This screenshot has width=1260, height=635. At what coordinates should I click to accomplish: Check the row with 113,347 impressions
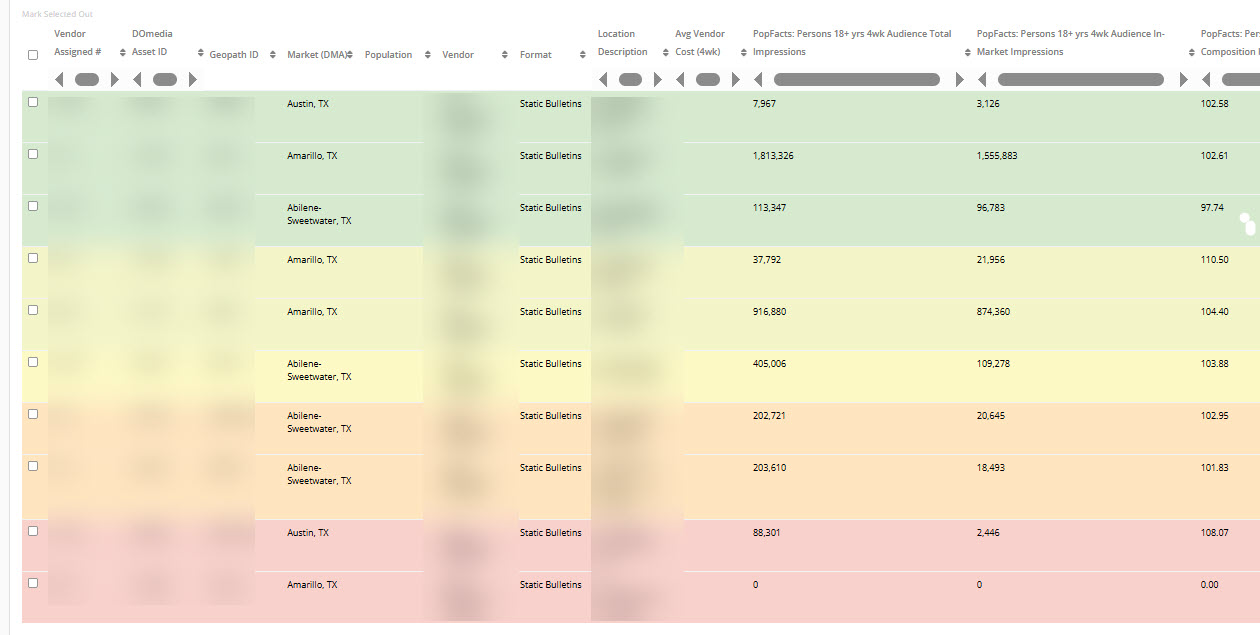(x=33, y=206)
